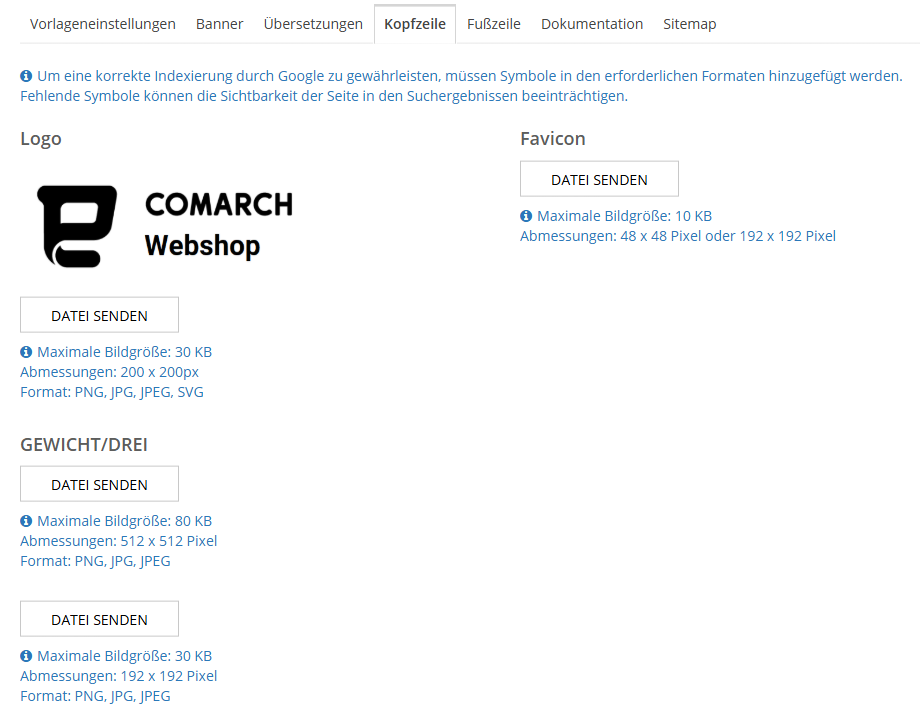Click DATEI SENDEN under the Logo image
The image size is (920, 718).
point(99,315)
